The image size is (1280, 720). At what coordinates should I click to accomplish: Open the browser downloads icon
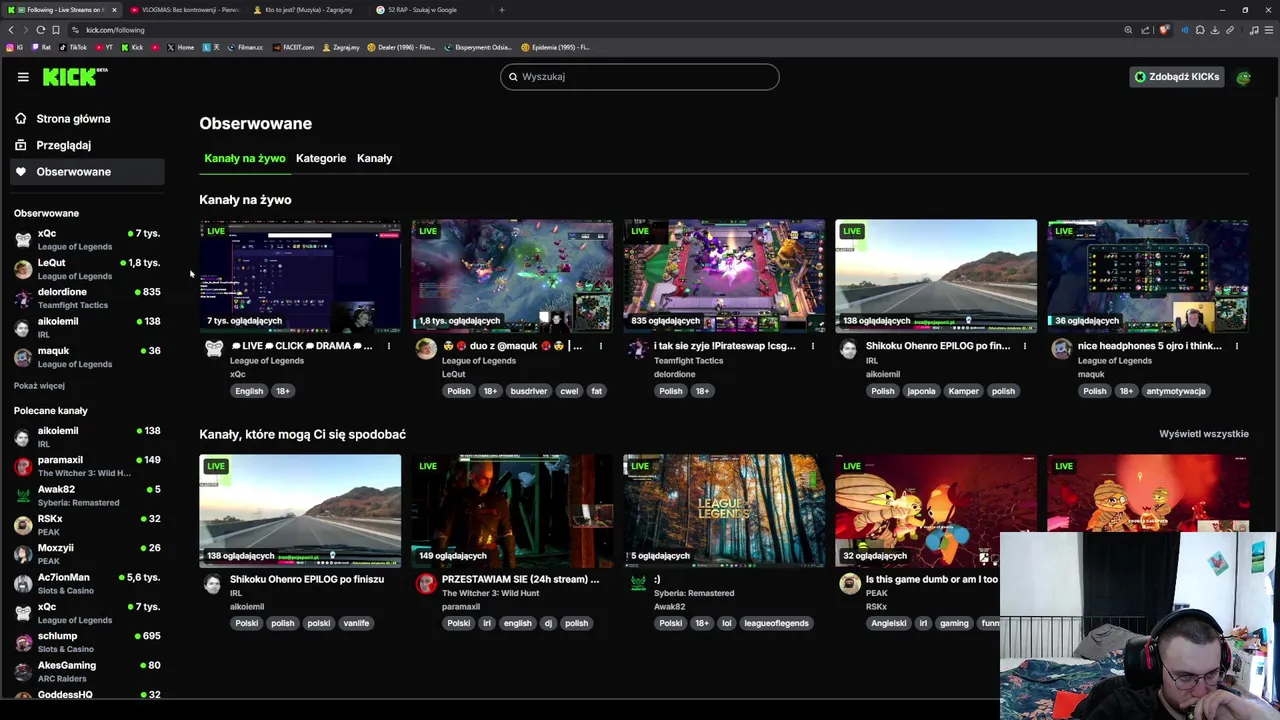(1215, 30)
